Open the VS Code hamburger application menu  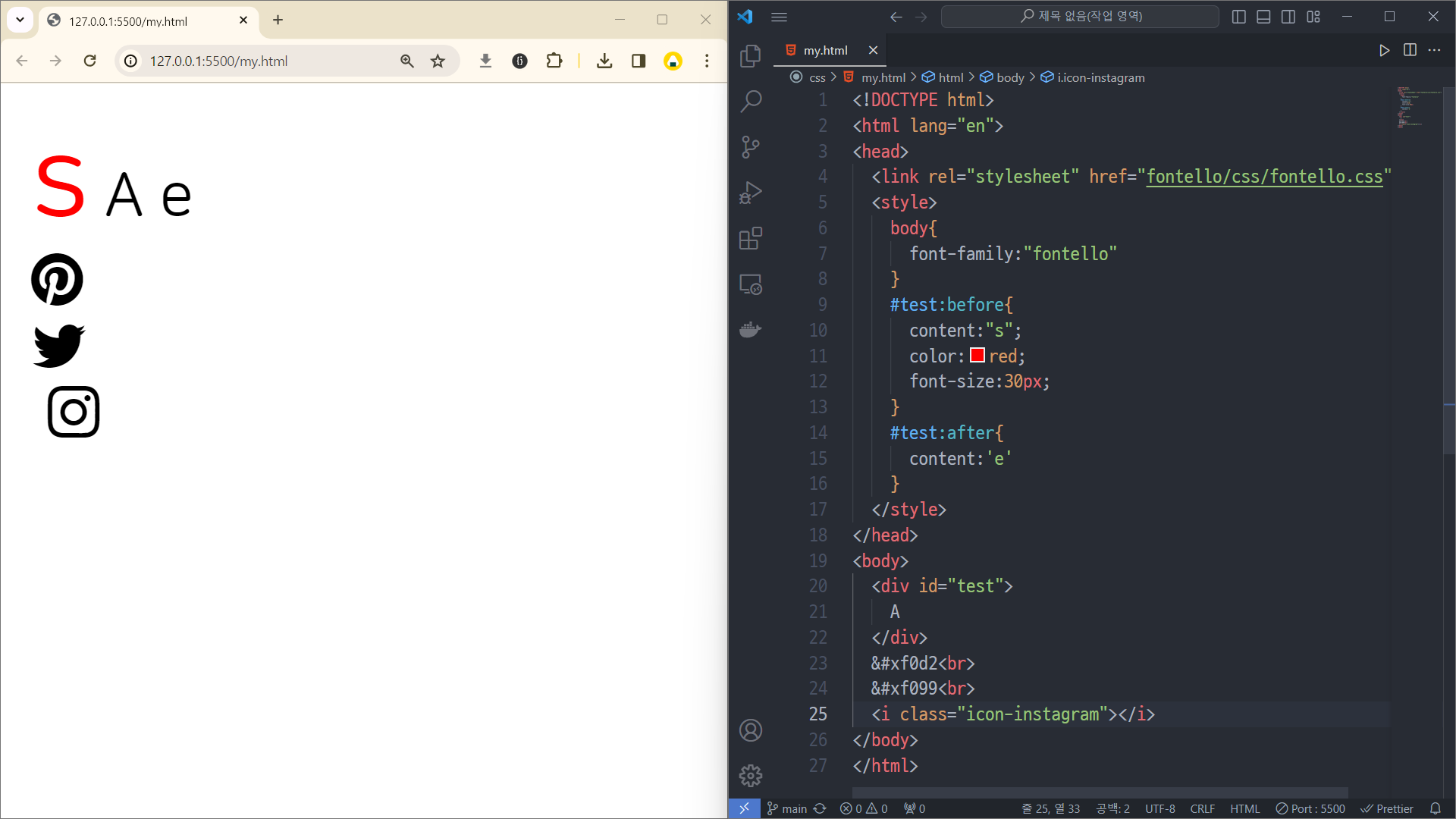[779, 17]
